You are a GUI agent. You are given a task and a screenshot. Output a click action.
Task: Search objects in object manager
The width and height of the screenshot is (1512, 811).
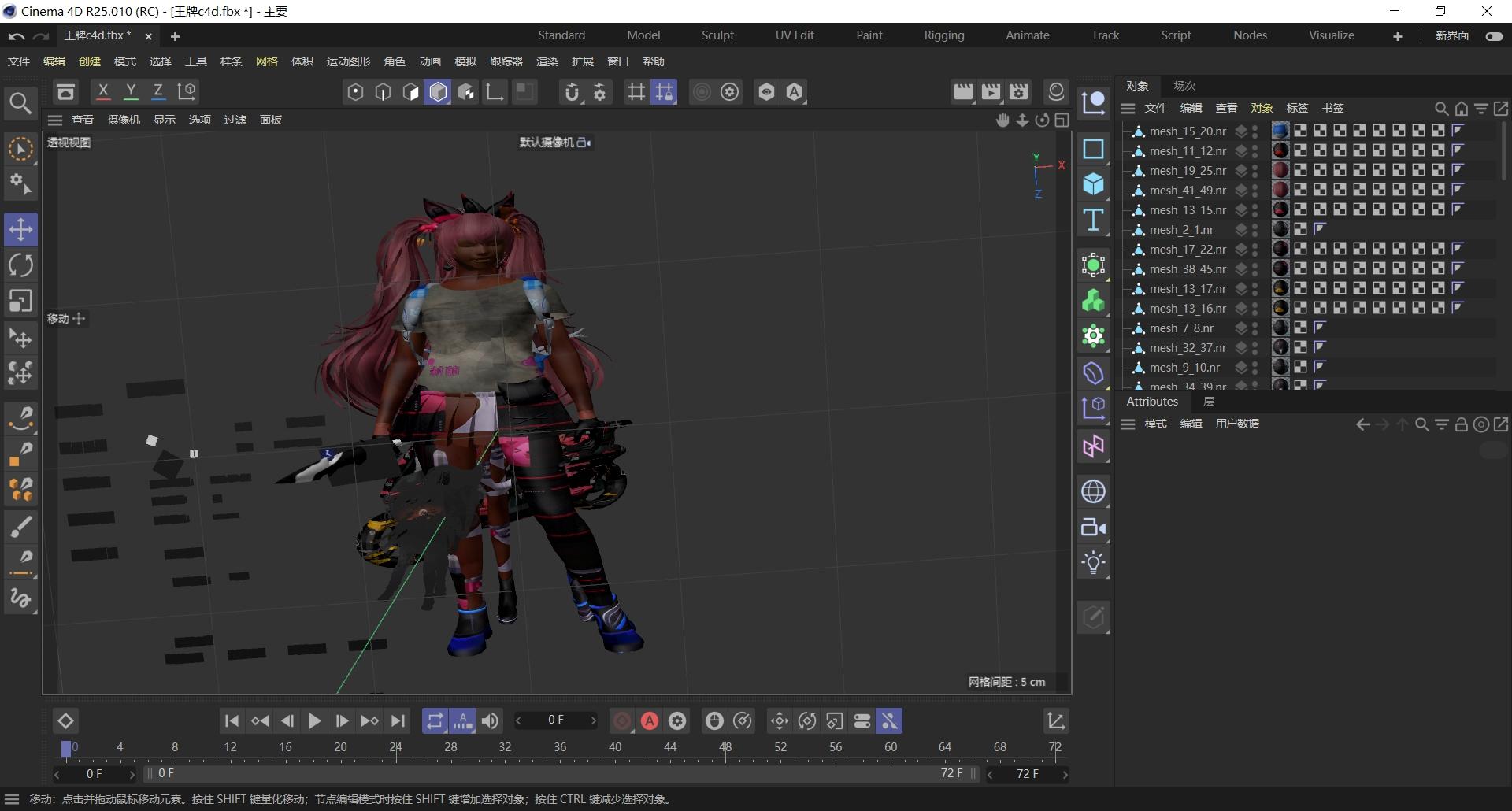[x=1441, y=109]
